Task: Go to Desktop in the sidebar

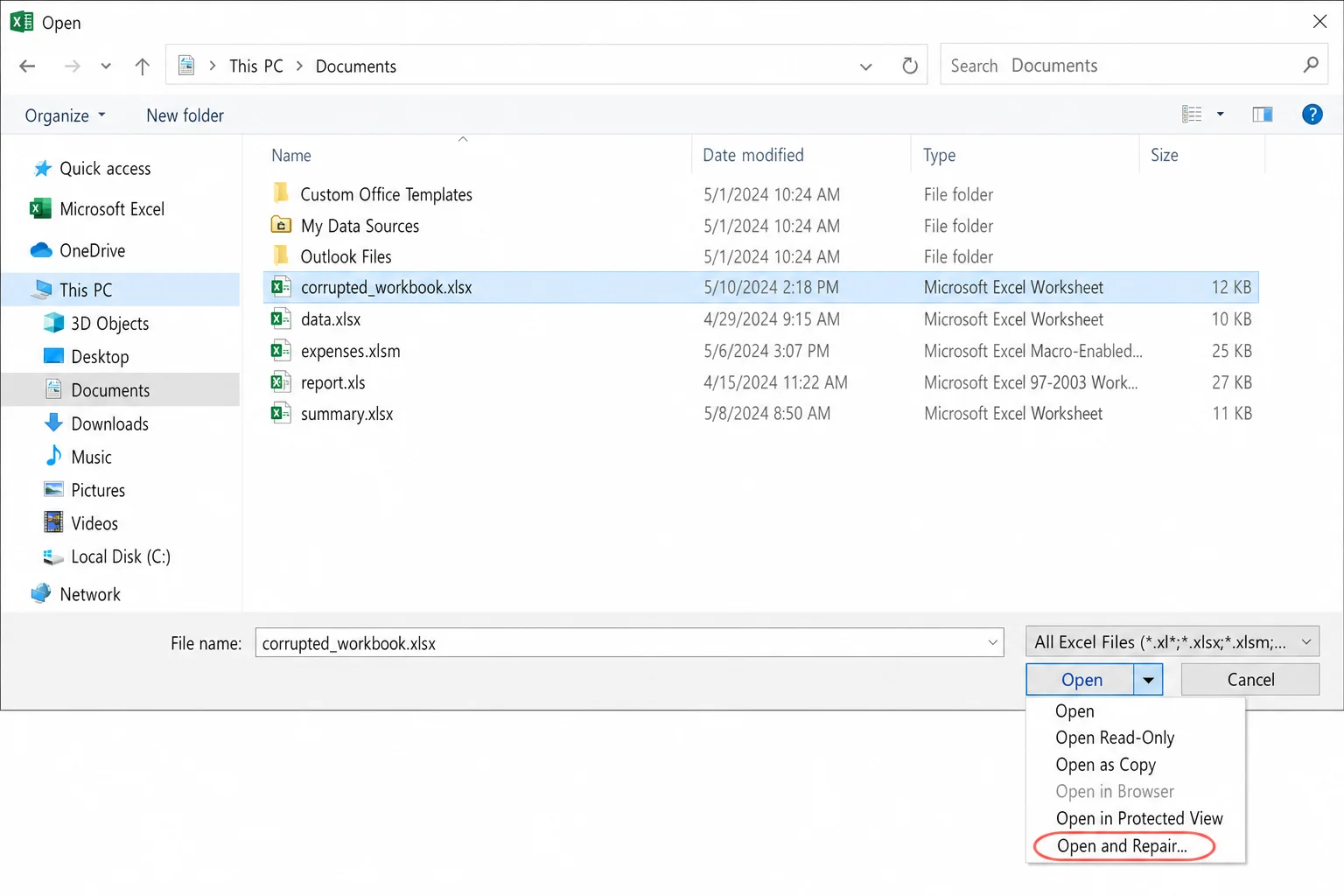Action: tap(100, 357)
